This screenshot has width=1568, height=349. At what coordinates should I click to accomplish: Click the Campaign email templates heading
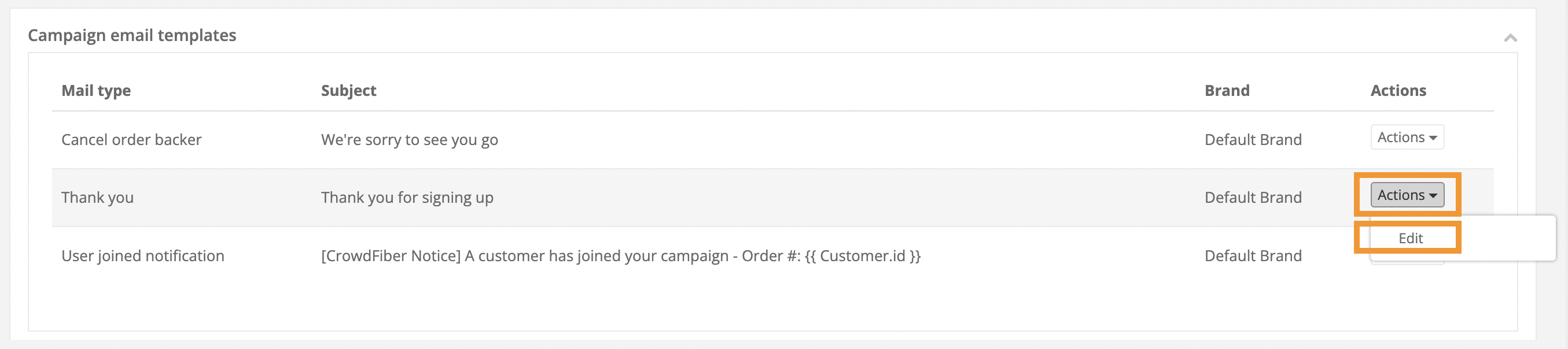click(132, 35)
